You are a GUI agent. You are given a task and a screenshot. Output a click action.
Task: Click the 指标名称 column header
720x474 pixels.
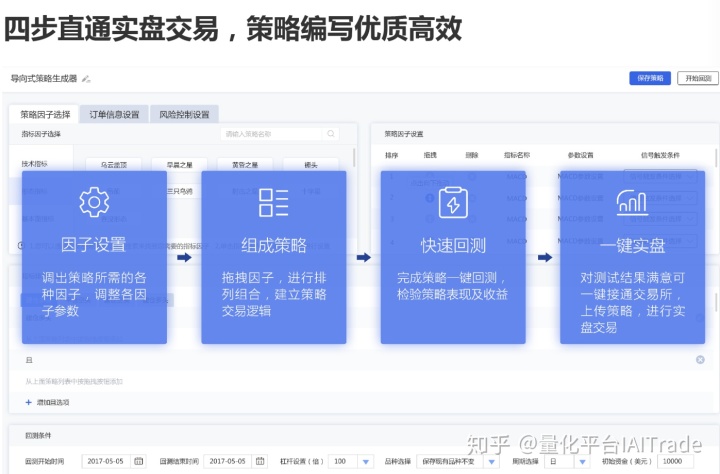(517, 155)
